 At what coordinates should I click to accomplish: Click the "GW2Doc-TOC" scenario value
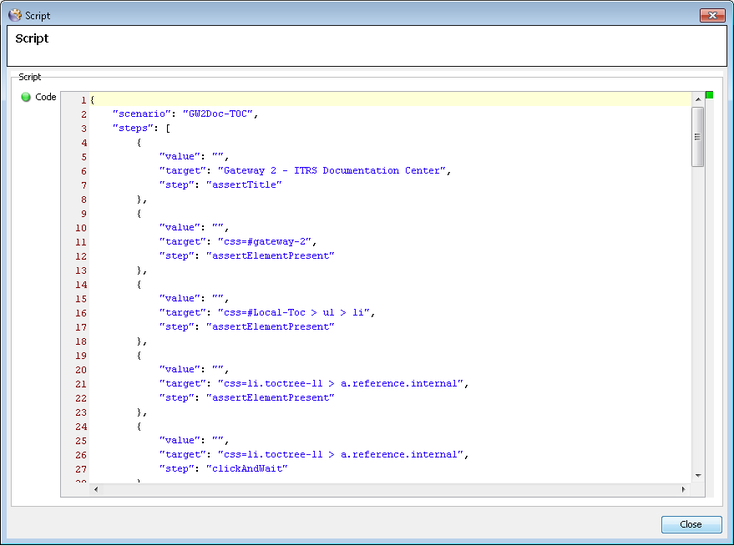(x=223, y=114)
